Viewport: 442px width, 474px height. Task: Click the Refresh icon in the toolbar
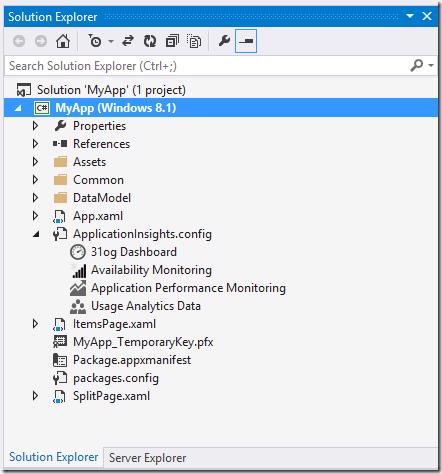pos(150,41)
